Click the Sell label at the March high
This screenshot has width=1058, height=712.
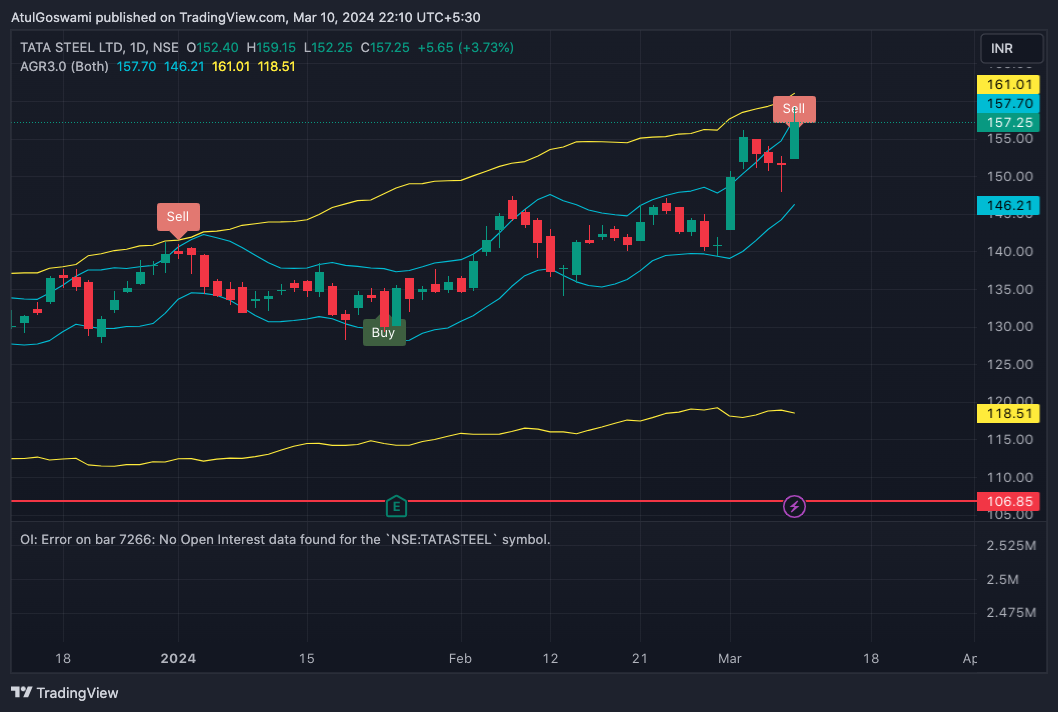pos(794,109)
